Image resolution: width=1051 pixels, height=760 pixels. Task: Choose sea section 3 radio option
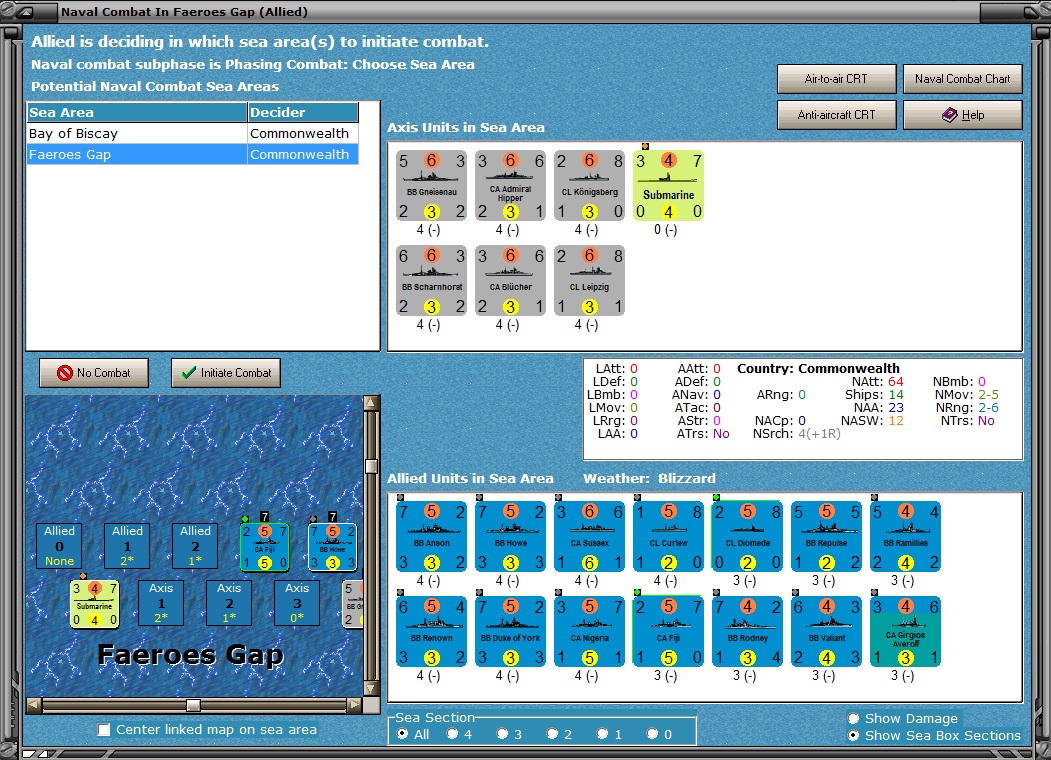point(502,734)
